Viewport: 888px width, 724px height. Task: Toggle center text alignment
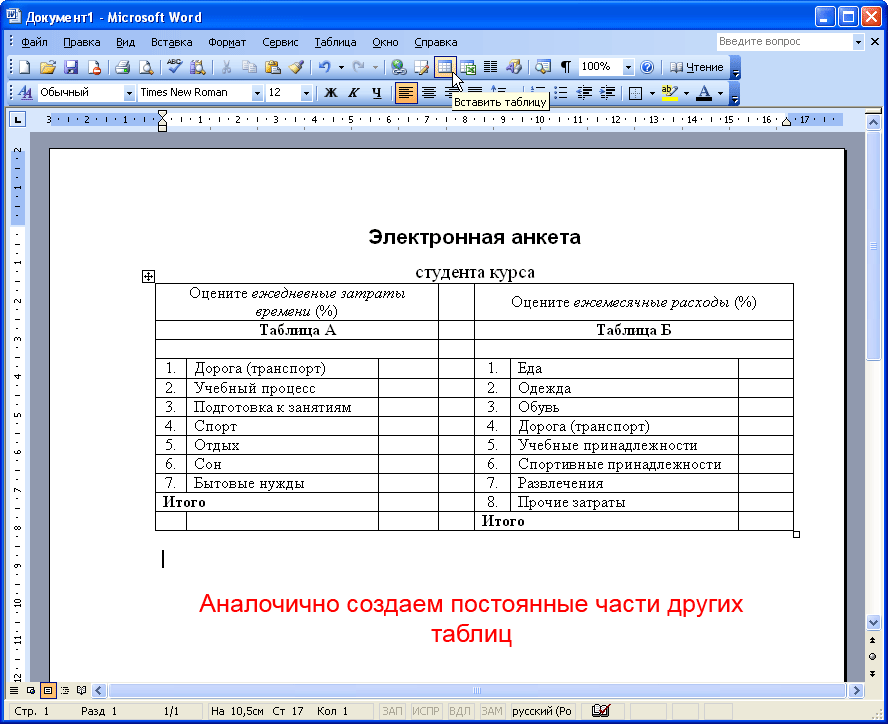point(429,92)
